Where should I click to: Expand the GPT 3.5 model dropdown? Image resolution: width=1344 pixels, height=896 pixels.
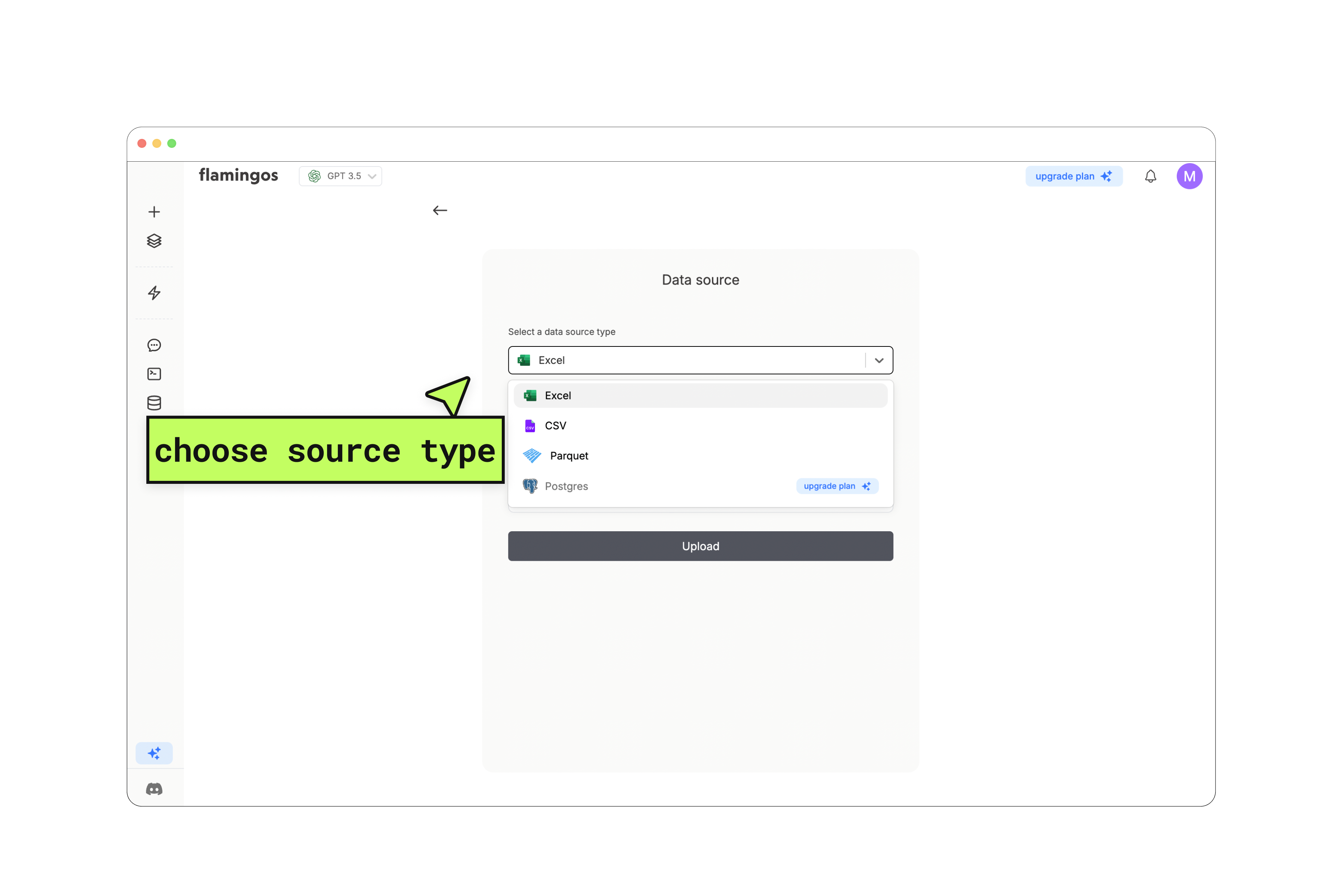(340, 176)
